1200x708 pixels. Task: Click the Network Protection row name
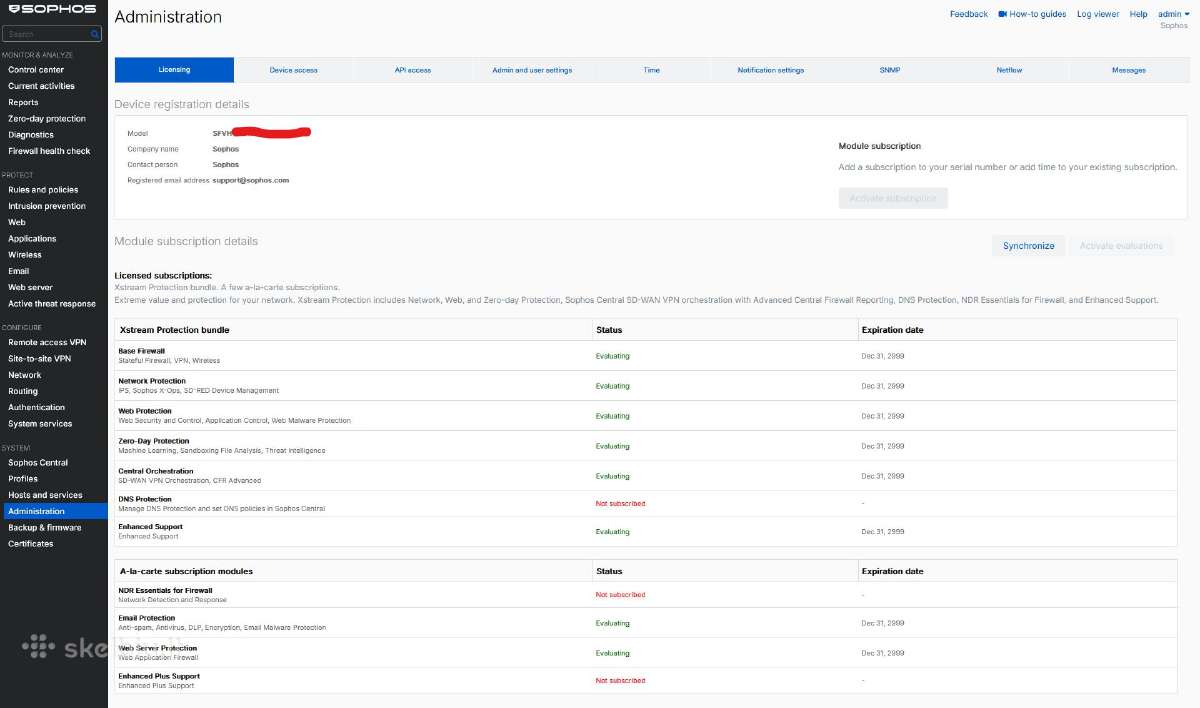(152, 381)
